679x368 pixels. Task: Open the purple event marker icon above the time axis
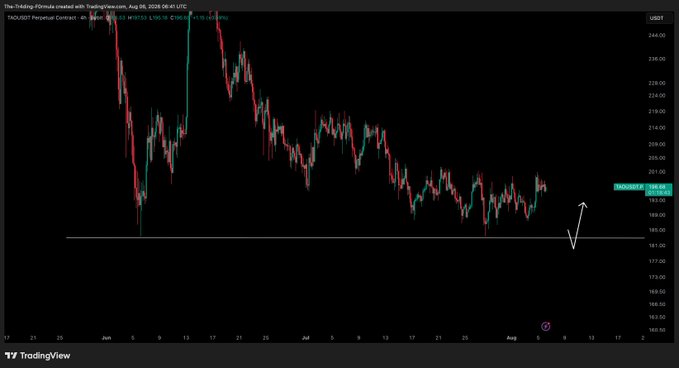tap(546, 326)
